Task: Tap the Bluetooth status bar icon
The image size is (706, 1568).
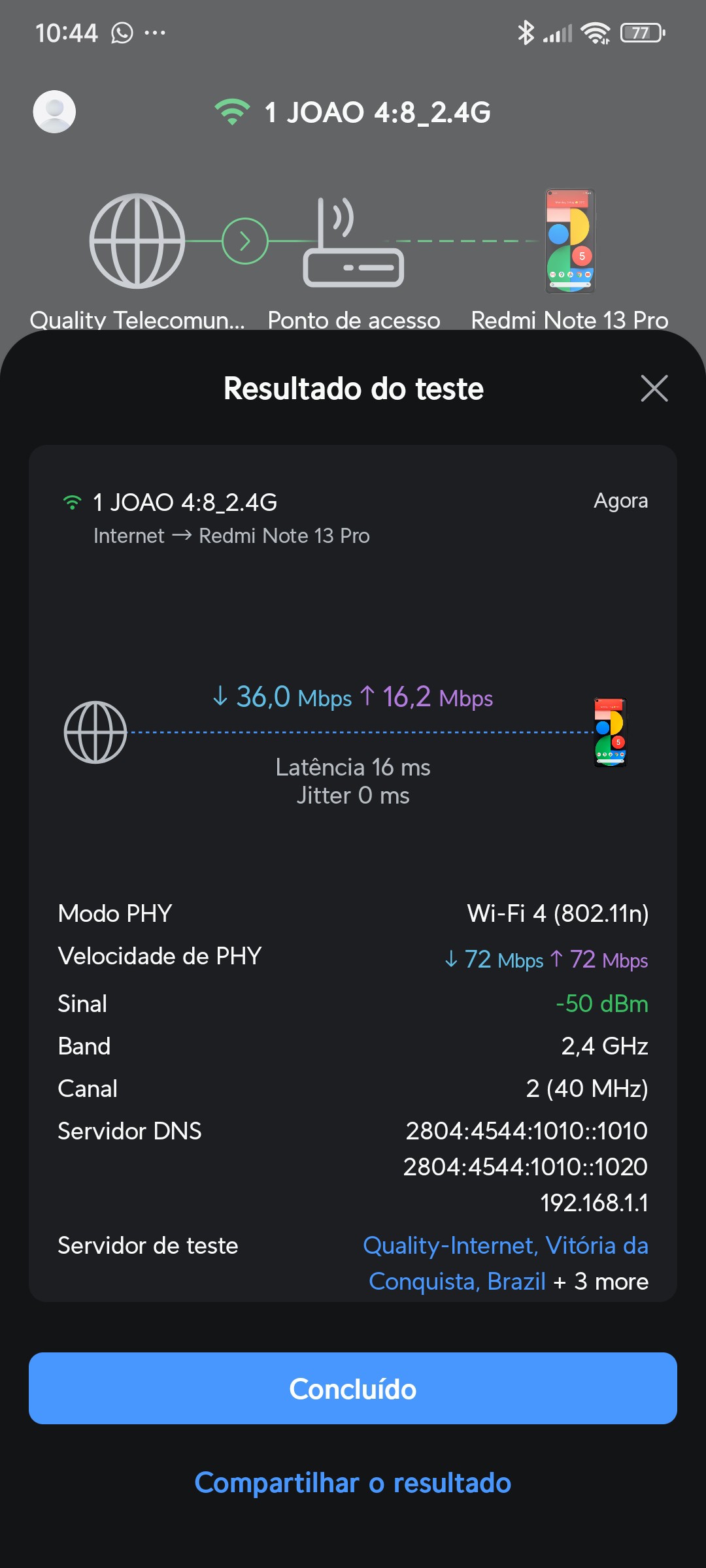Action: pyautogui.click(x=526, y=33)
